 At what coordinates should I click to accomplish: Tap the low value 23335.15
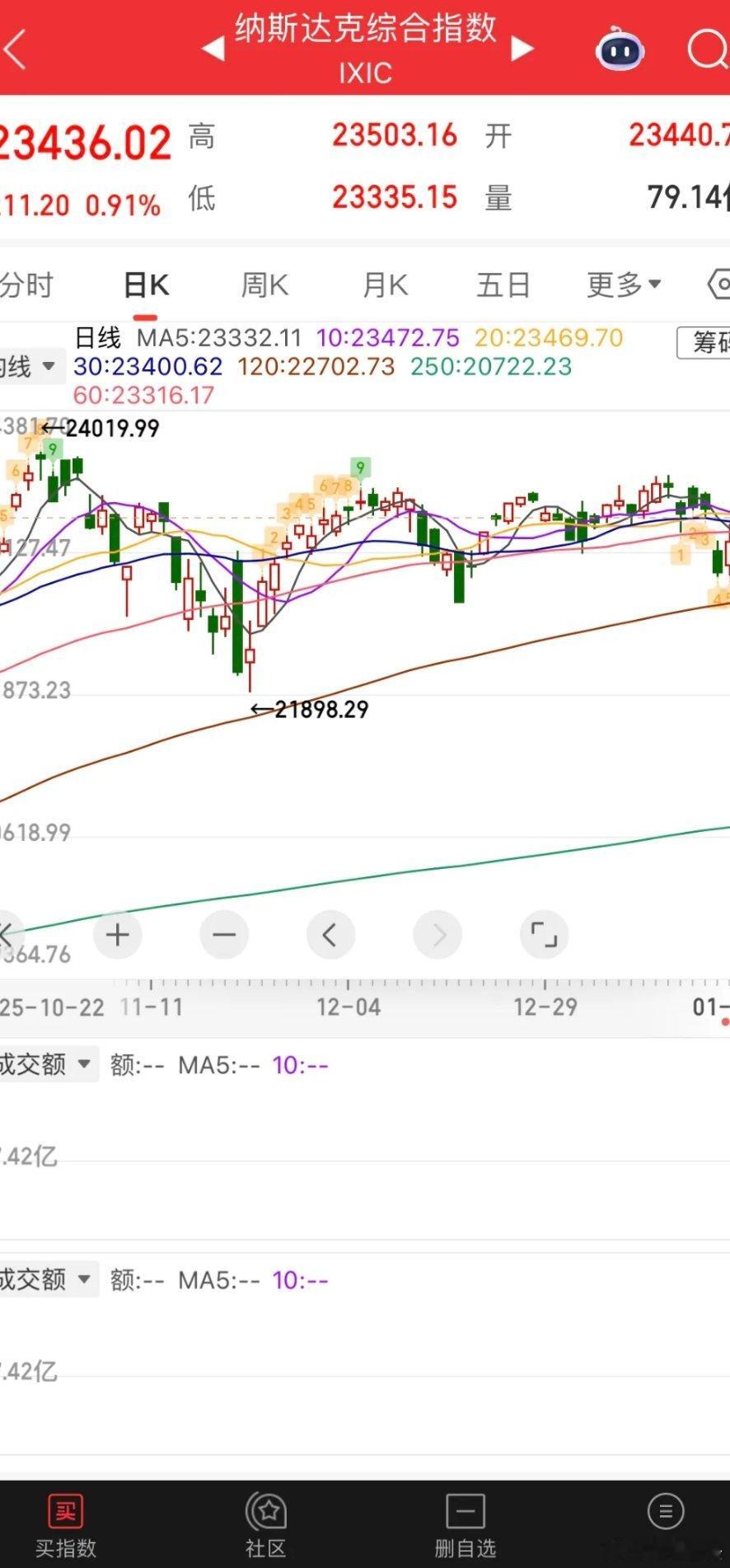(x=395, y=197)
